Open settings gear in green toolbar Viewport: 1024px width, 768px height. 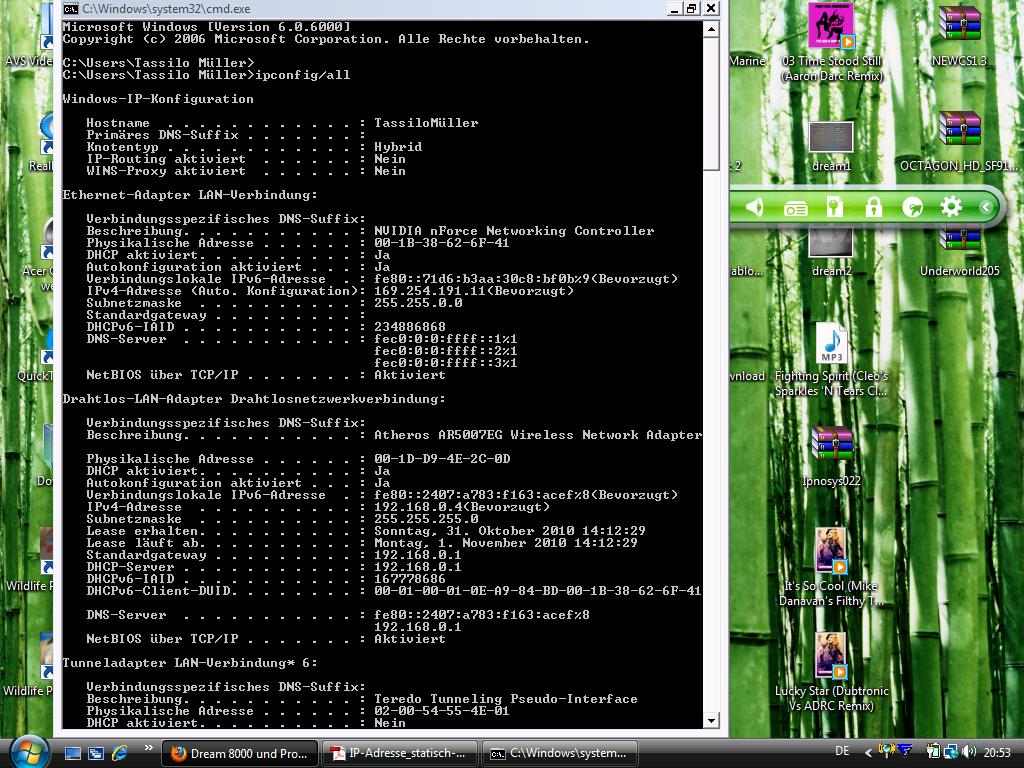pyautogui.click(x=951, y=207)
